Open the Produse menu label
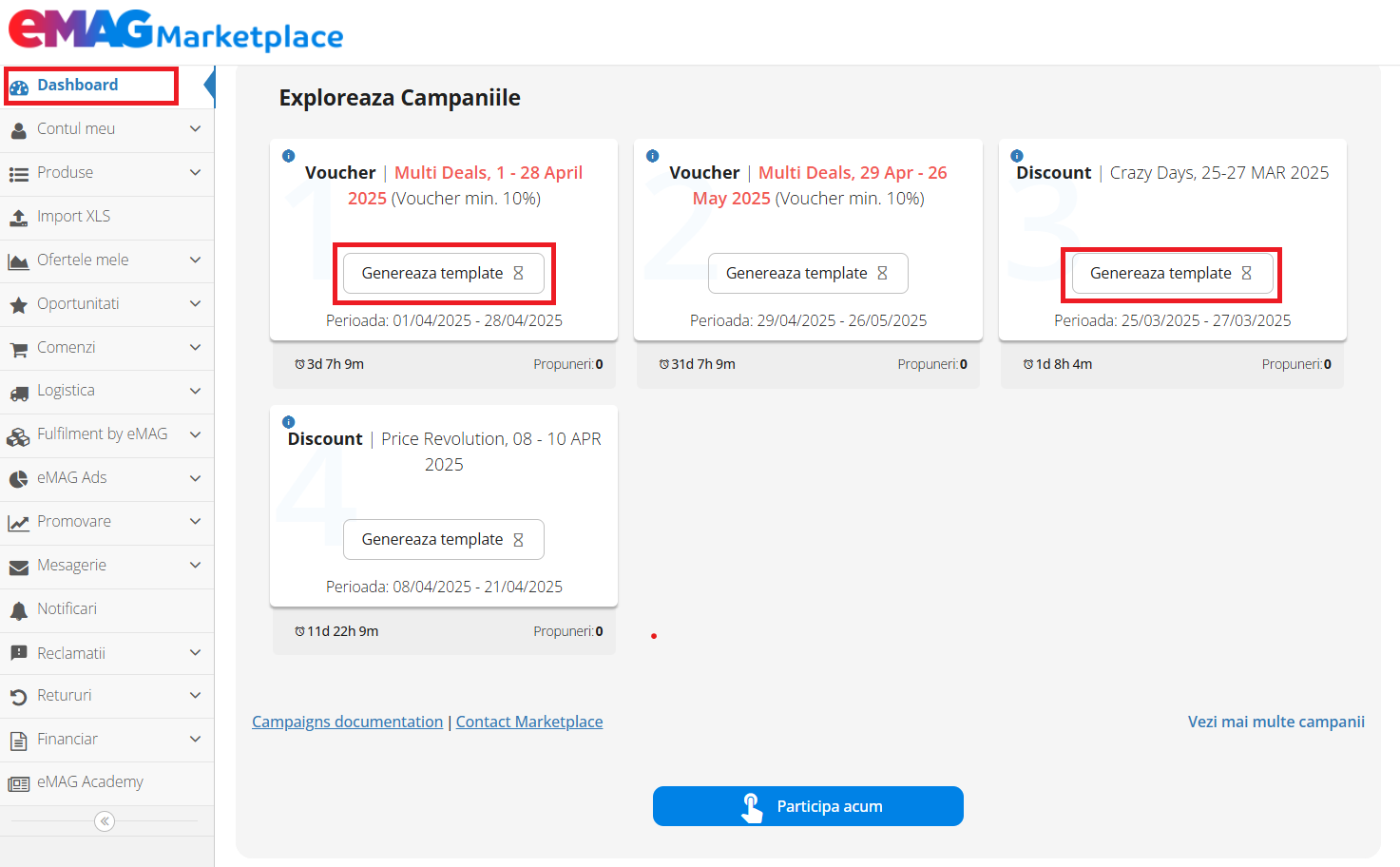 tap(65, 172)
